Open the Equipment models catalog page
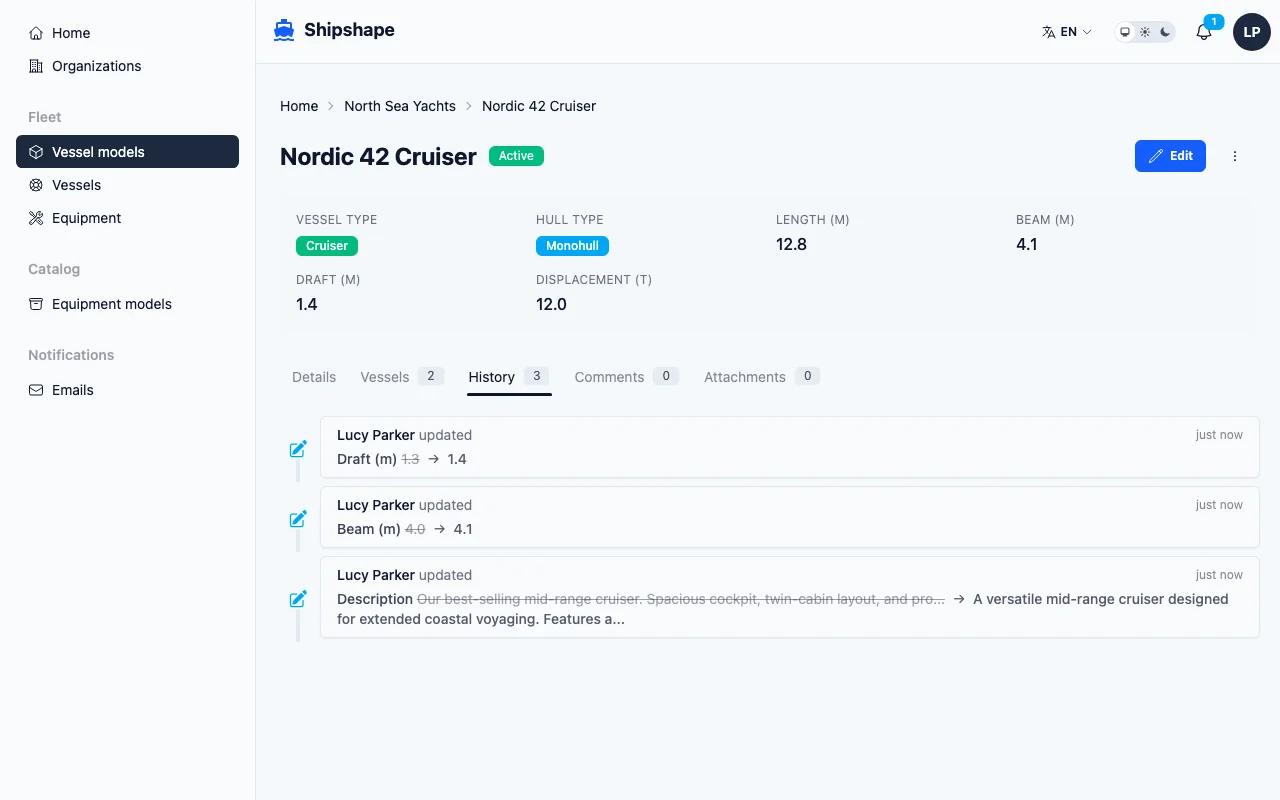The height and width of the screenshot is (800, 1280). click(x=111, y=304)
